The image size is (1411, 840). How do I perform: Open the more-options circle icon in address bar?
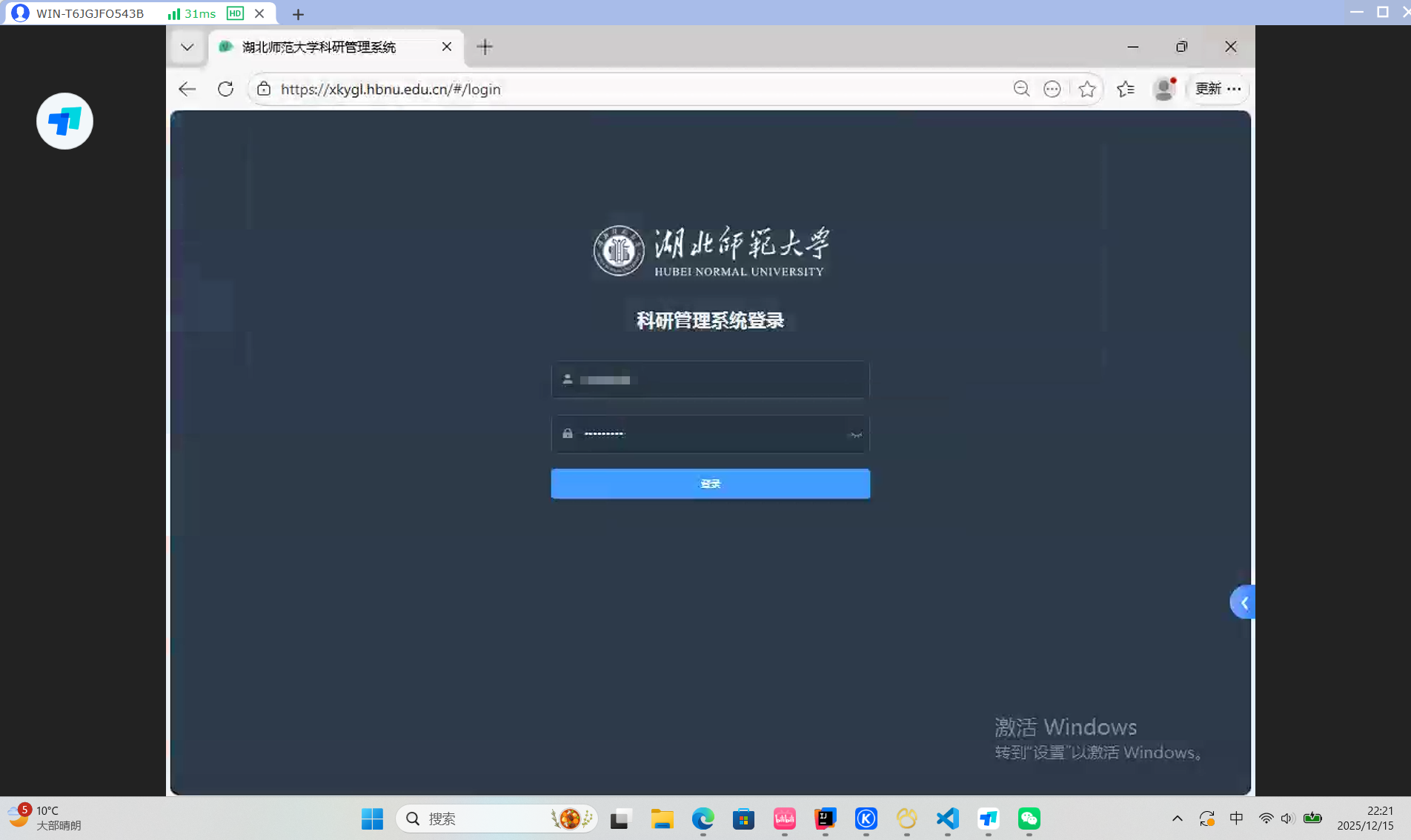click(x=1052, y=89)
